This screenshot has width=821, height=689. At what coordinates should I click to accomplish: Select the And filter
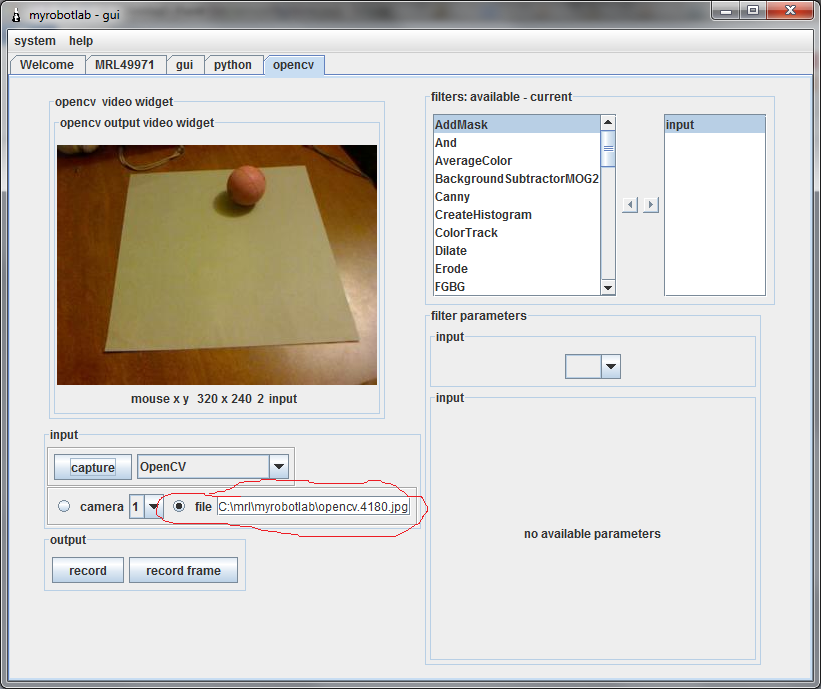[x=517, y=143]
